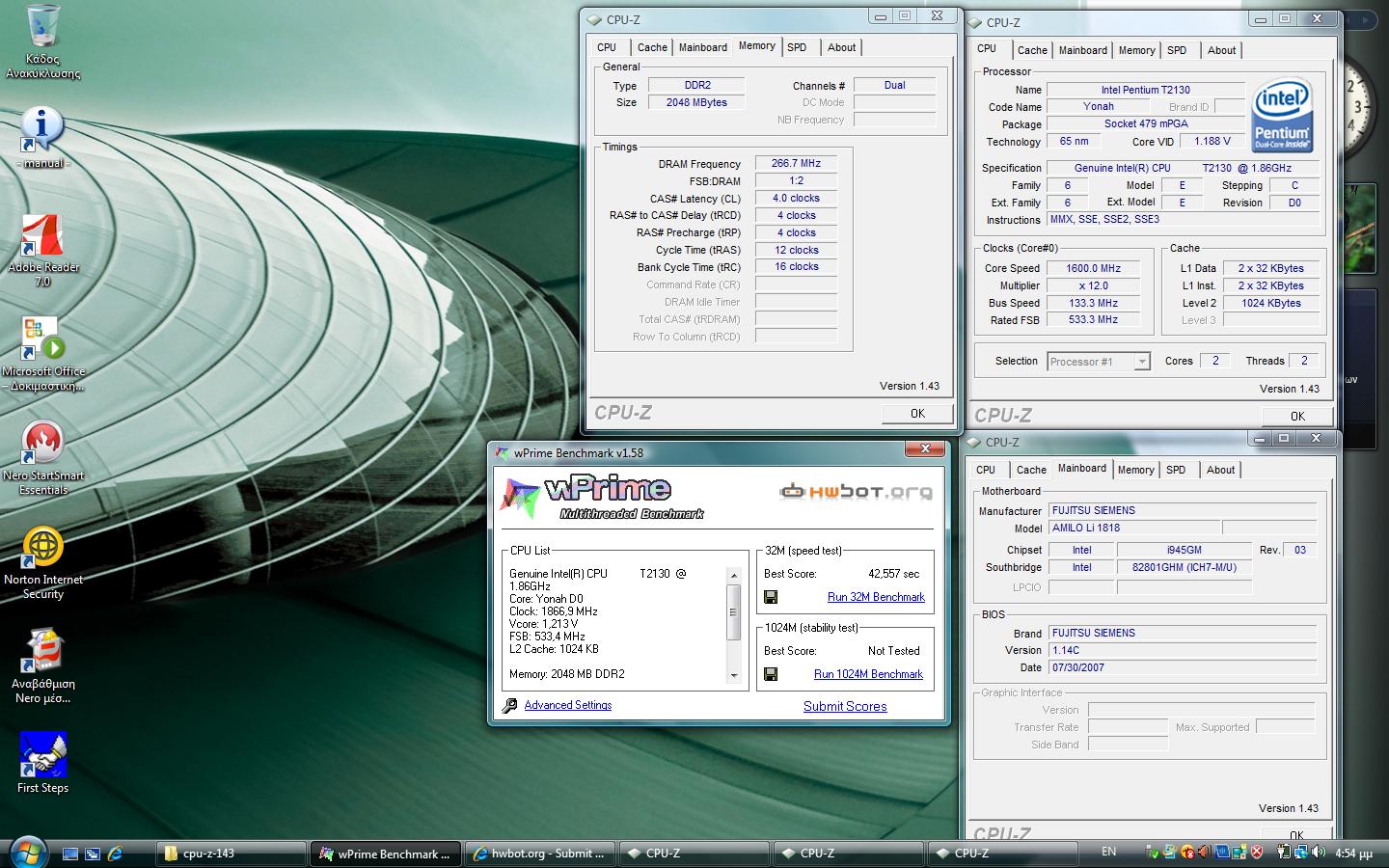Select About tab in Memory CPU-Z window
Screen dimensions: 1389x868
[841, 47]
